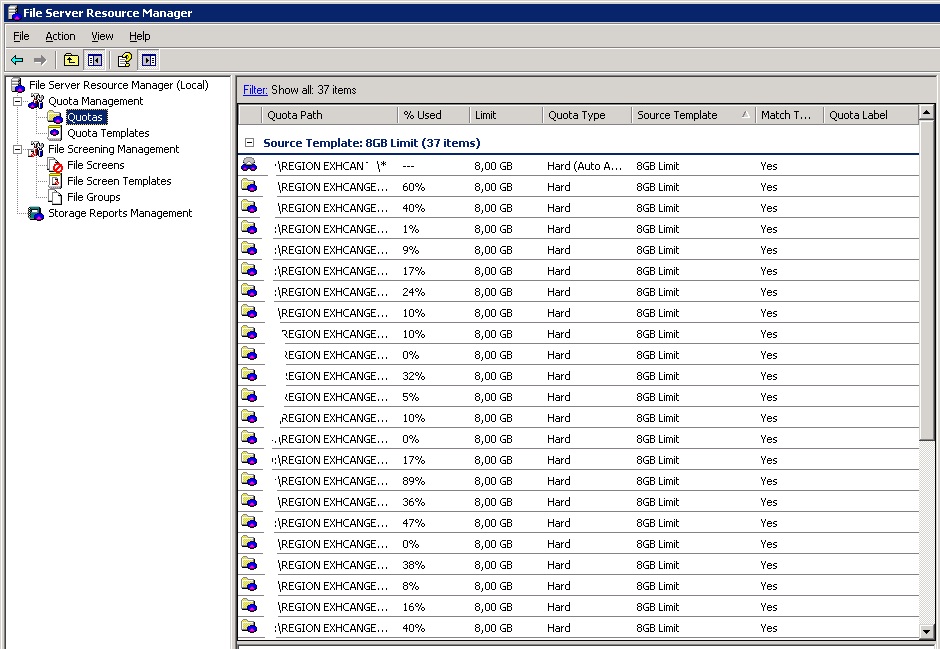Click the list scroll up arrow
This screenshot has width=940, height=649.
(926, 112)
